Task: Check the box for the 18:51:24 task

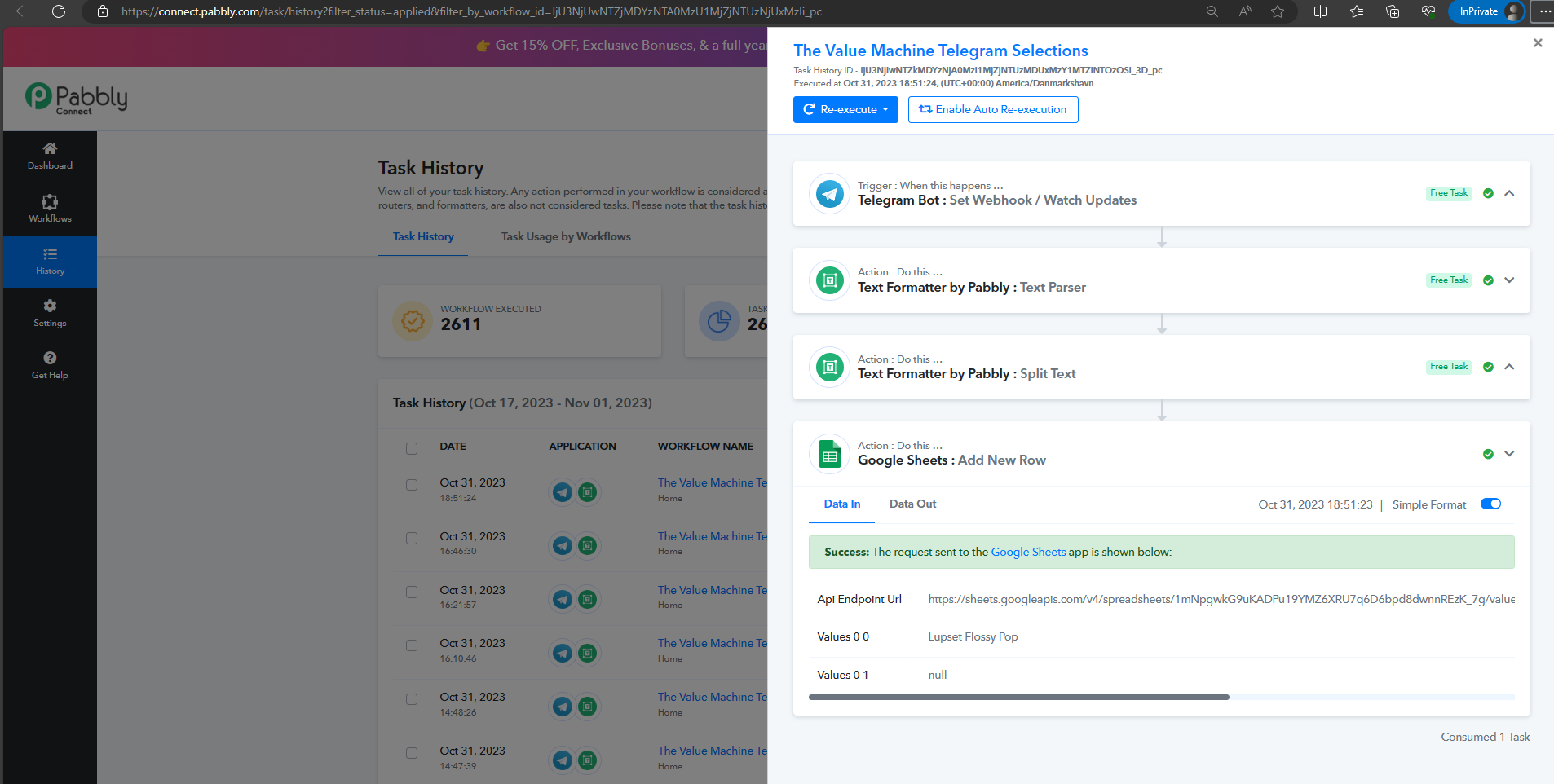Action: [412, 485]
